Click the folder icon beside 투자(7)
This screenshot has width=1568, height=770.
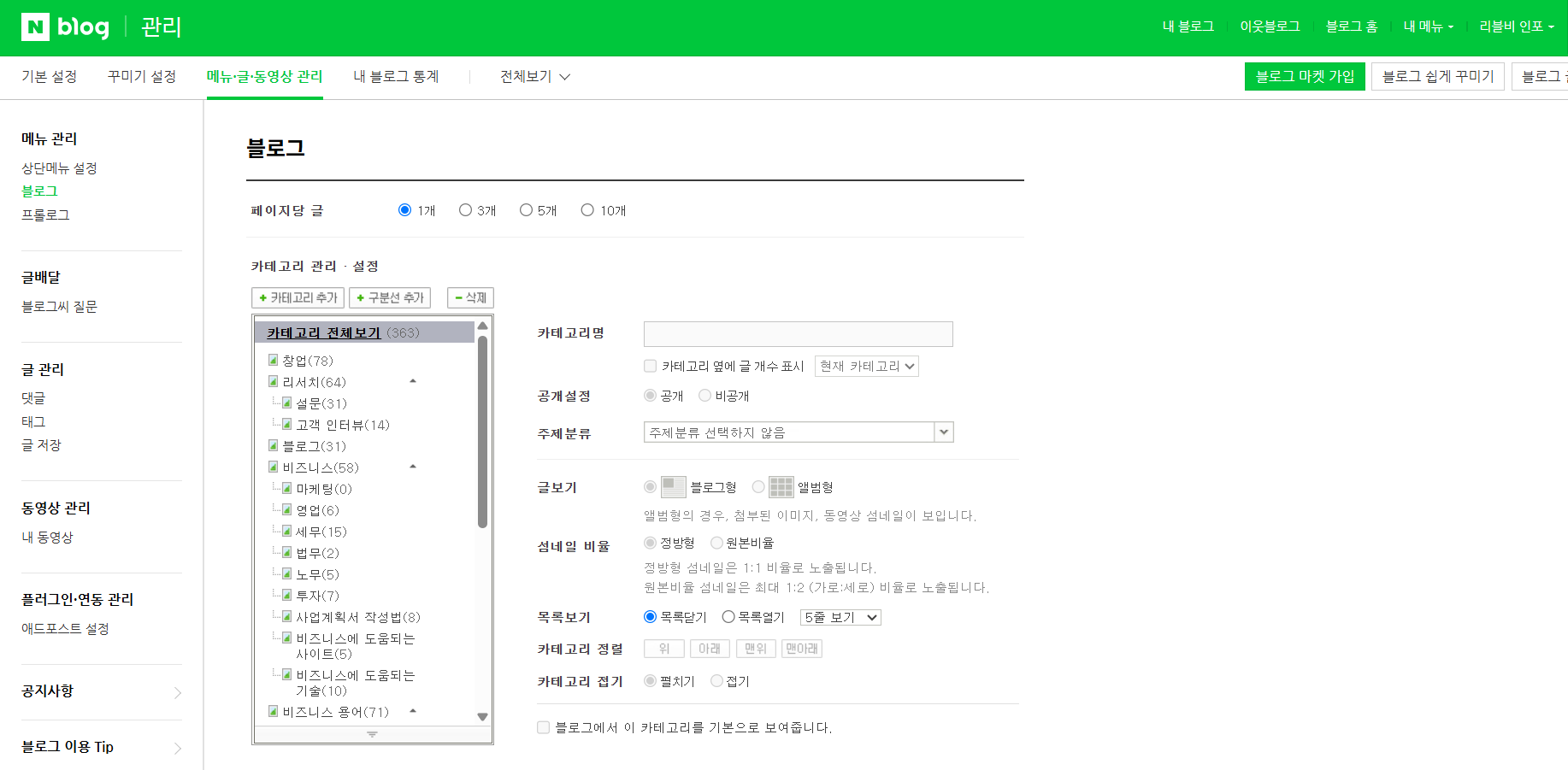coord(286,595)
